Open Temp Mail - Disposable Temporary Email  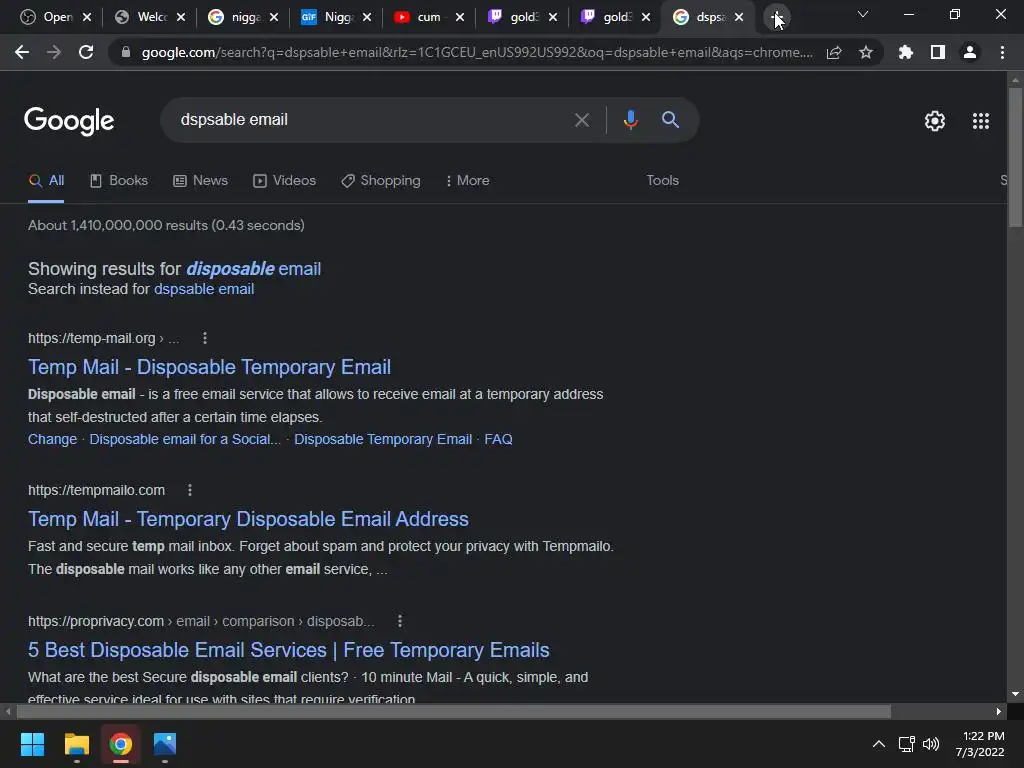click(209, 367)
